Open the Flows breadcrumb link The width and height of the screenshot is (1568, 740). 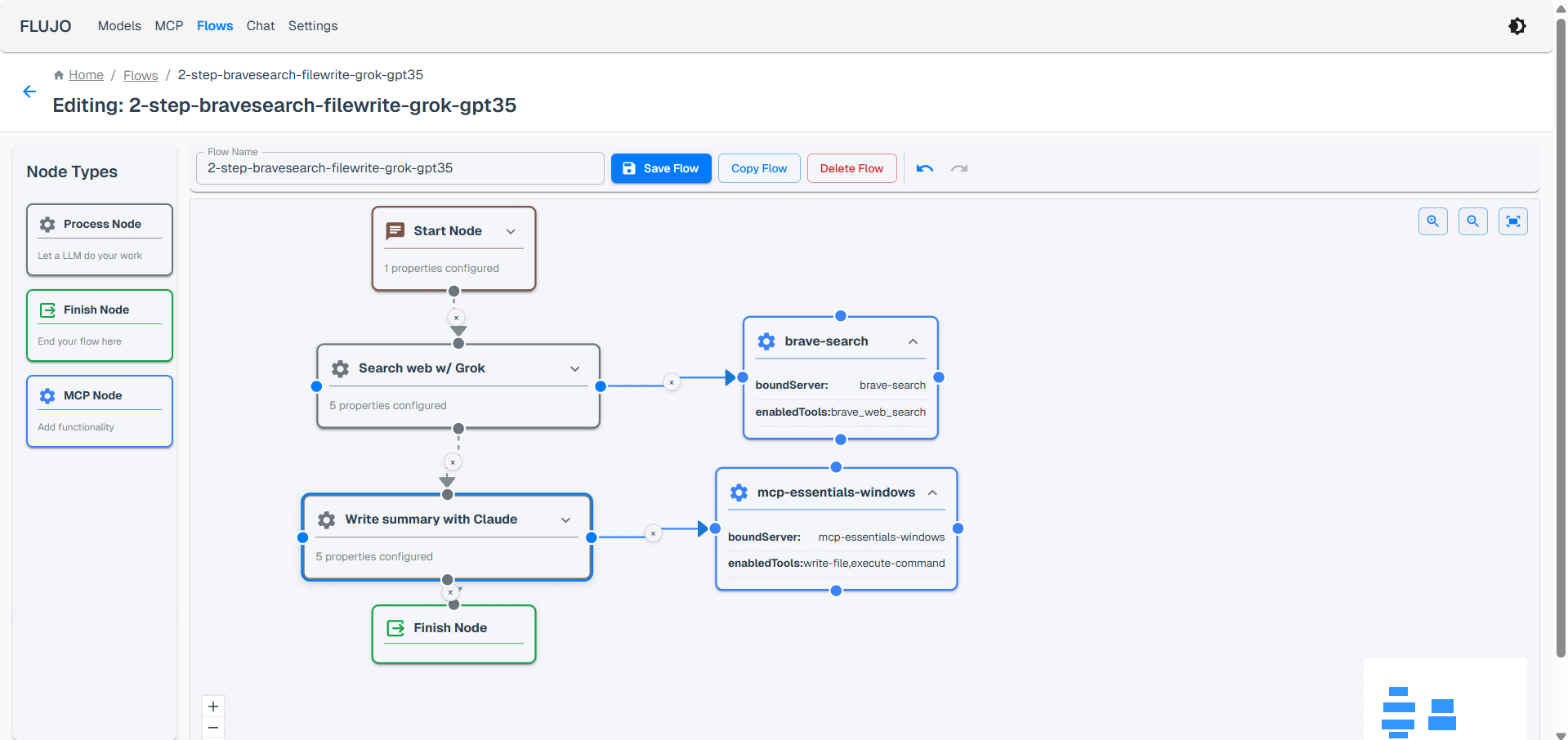(x=140, y=74)
